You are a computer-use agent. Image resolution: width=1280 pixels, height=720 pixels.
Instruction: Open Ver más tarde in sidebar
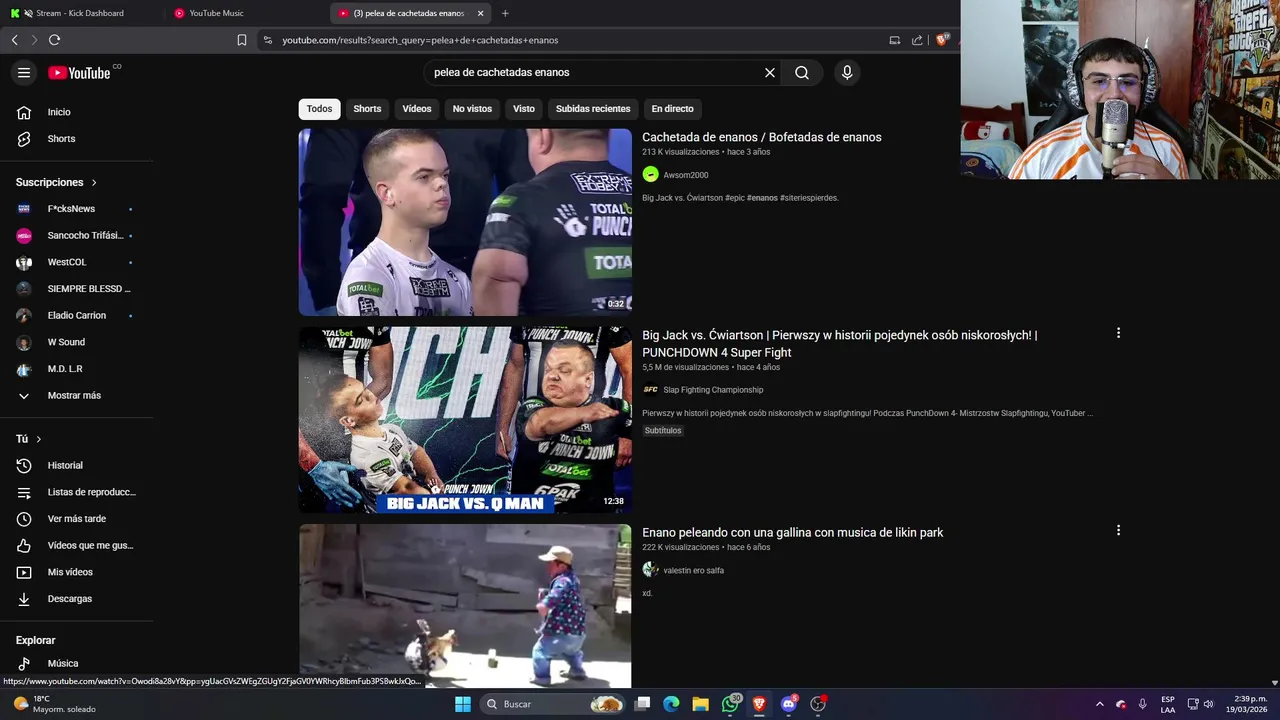76,519
